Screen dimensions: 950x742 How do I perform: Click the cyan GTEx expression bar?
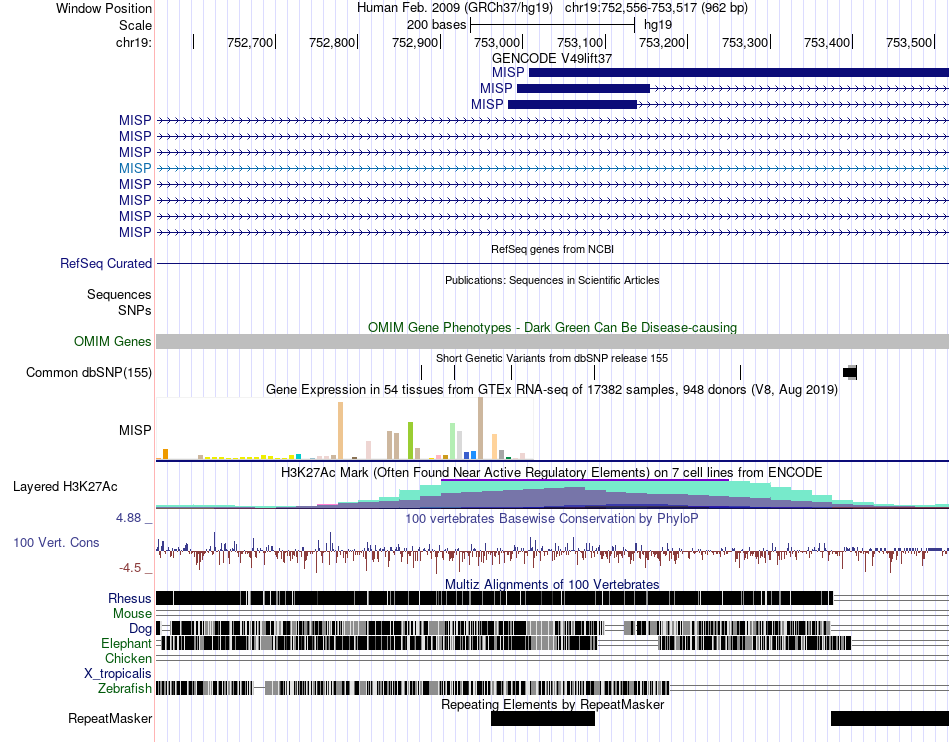tap(298, 457)
